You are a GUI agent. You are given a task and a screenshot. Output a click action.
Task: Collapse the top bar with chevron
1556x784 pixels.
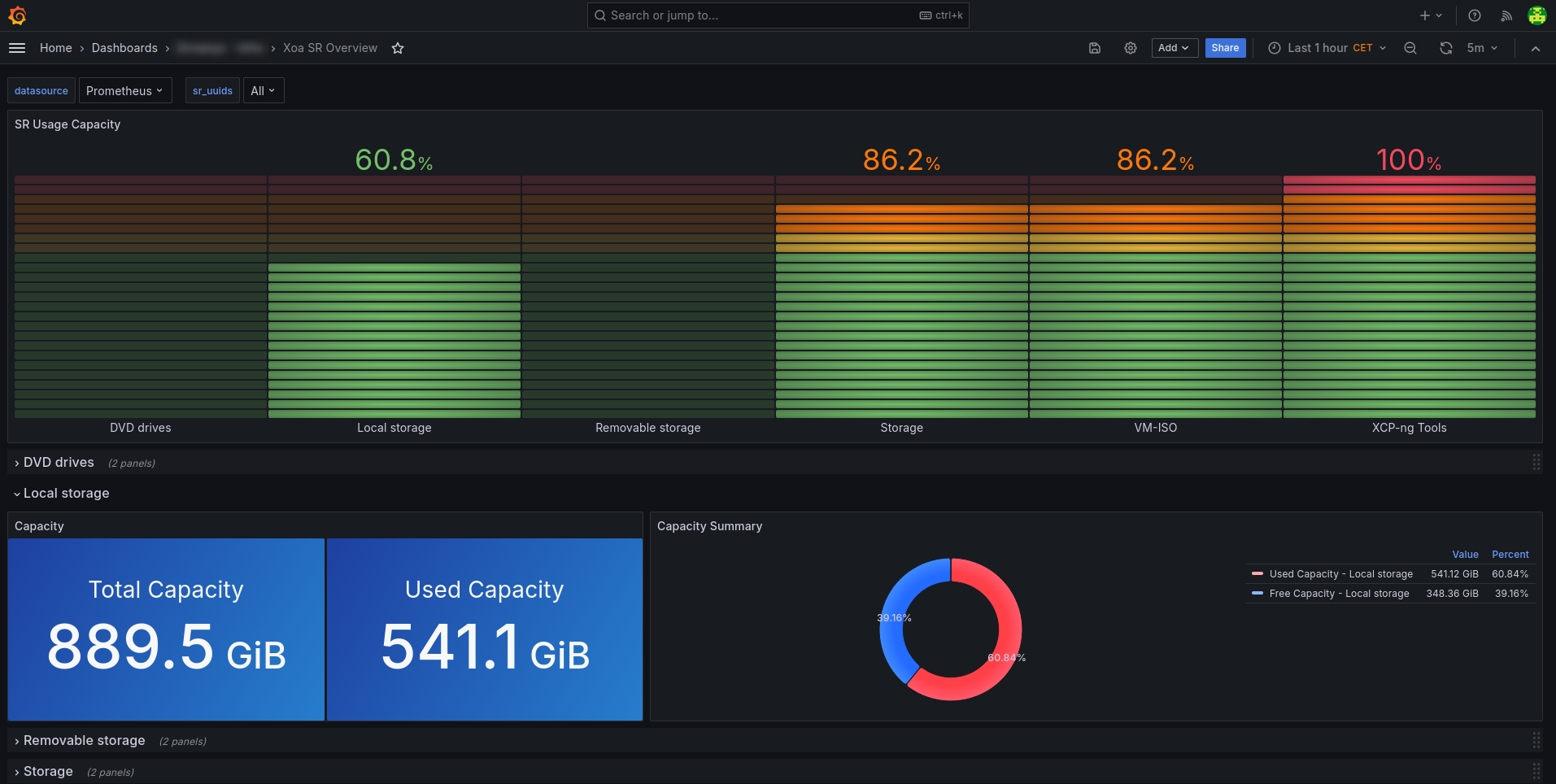(x=1536, y=48)
